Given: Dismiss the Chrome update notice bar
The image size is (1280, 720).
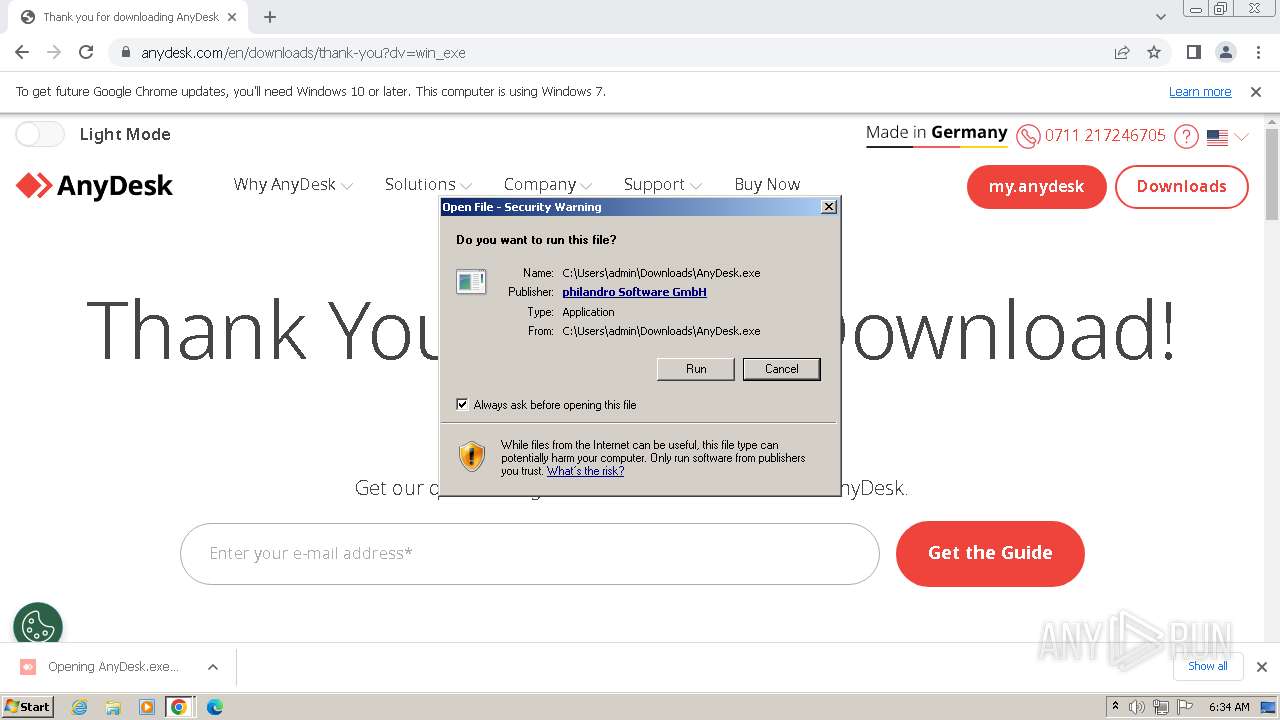Looking at the screenshot, I should (x=1256, y=91).
